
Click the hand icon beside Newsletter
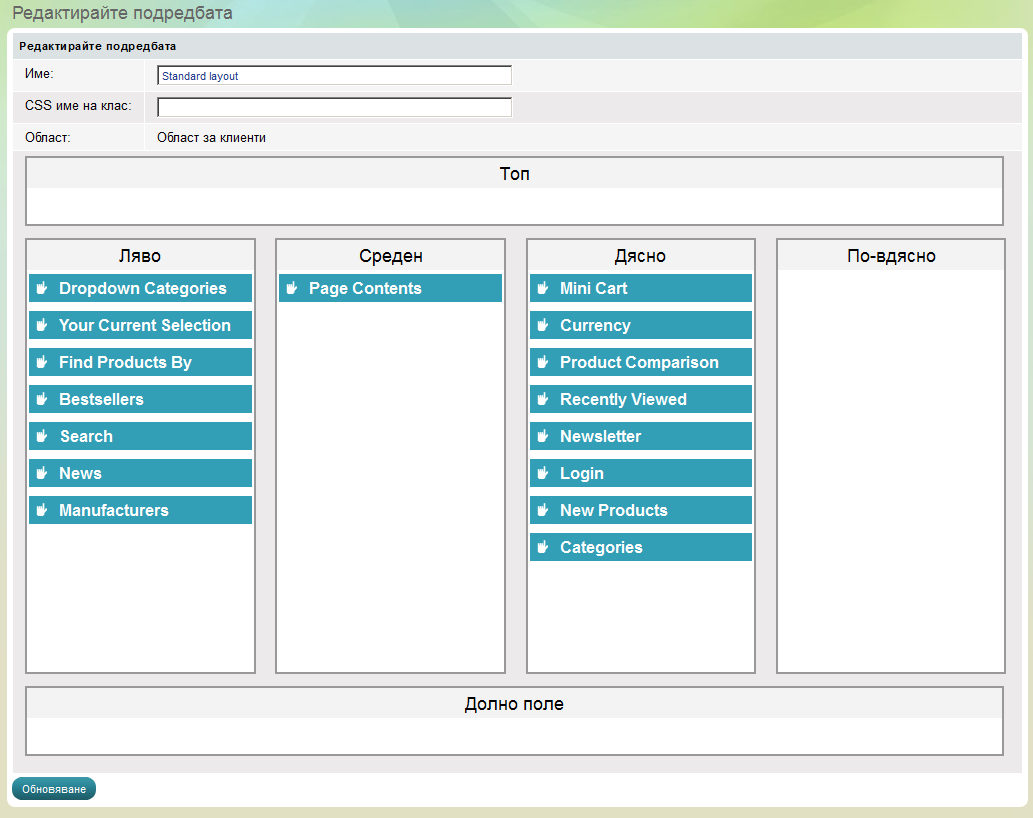(x=543, y=436)
